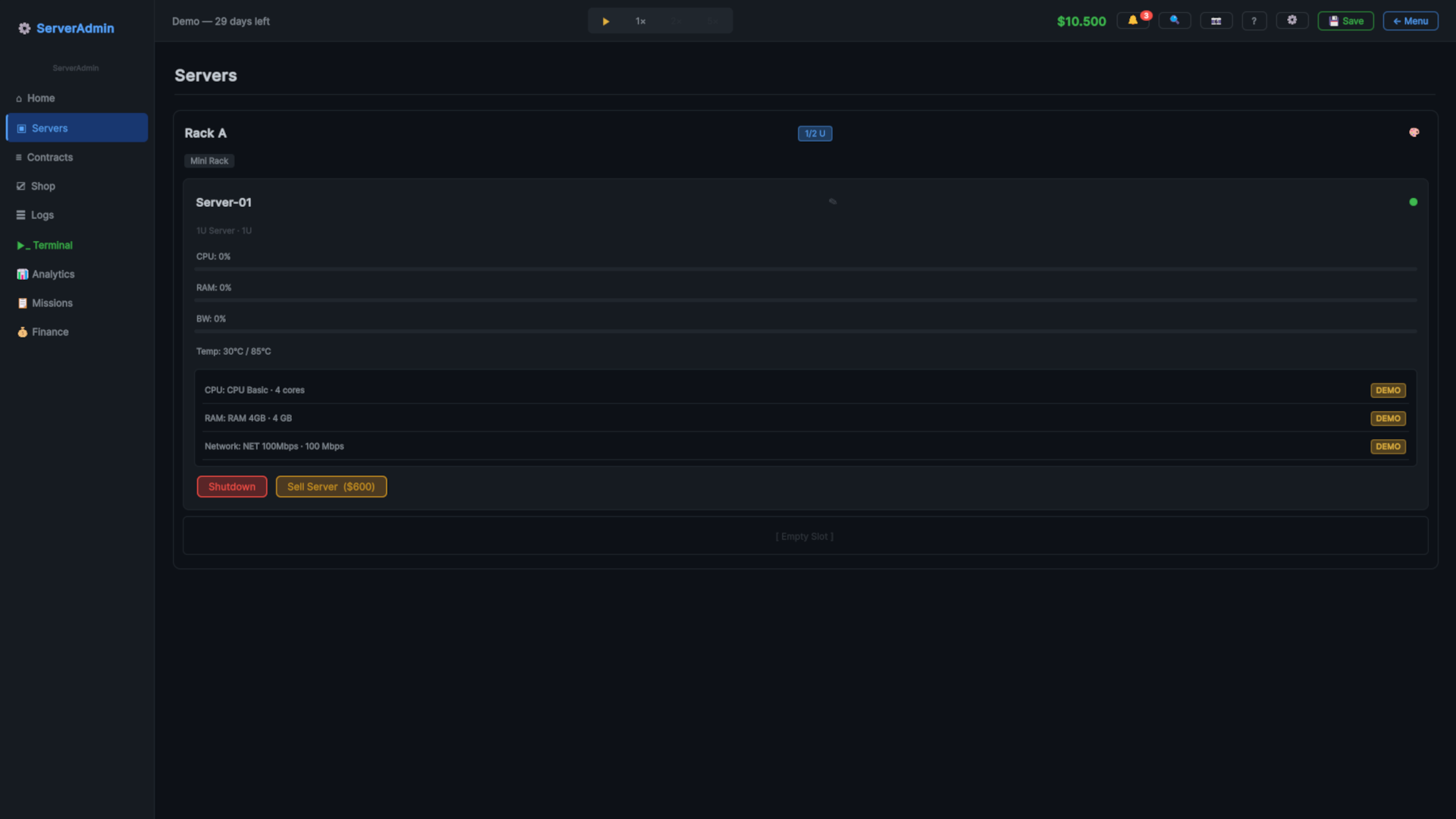Click the layout panel icon in top bar
Viewport: 1456px width, 819px height.
tap(1216, 20)
